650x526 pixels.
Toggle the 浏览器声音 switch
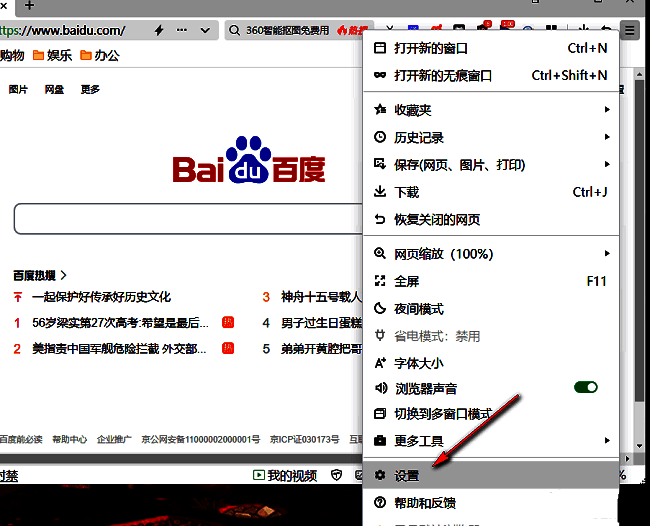[x=585, y=387]
